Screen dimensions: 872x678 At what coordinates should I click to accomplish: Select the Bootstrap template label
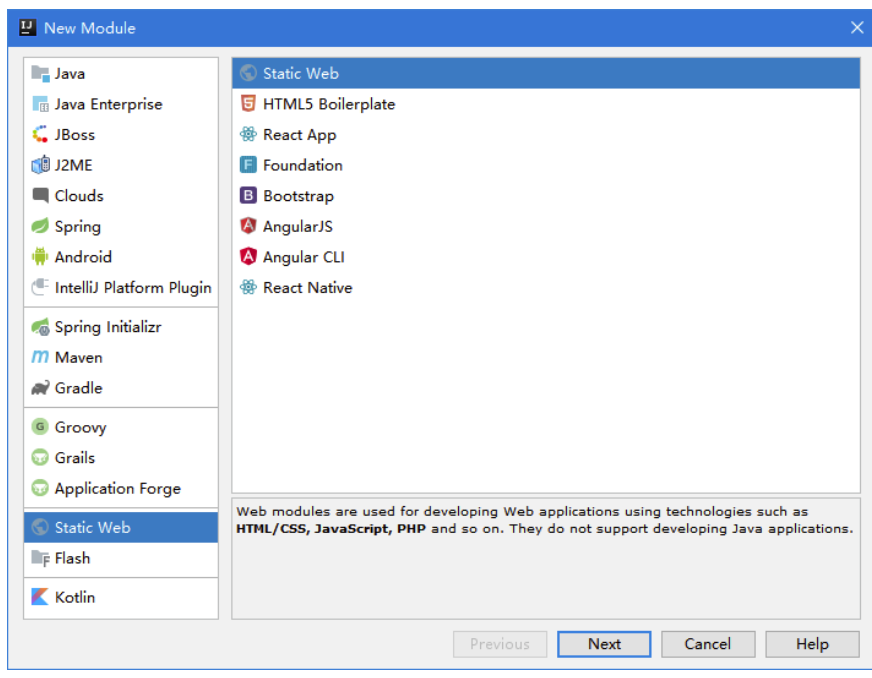[299, 196]
